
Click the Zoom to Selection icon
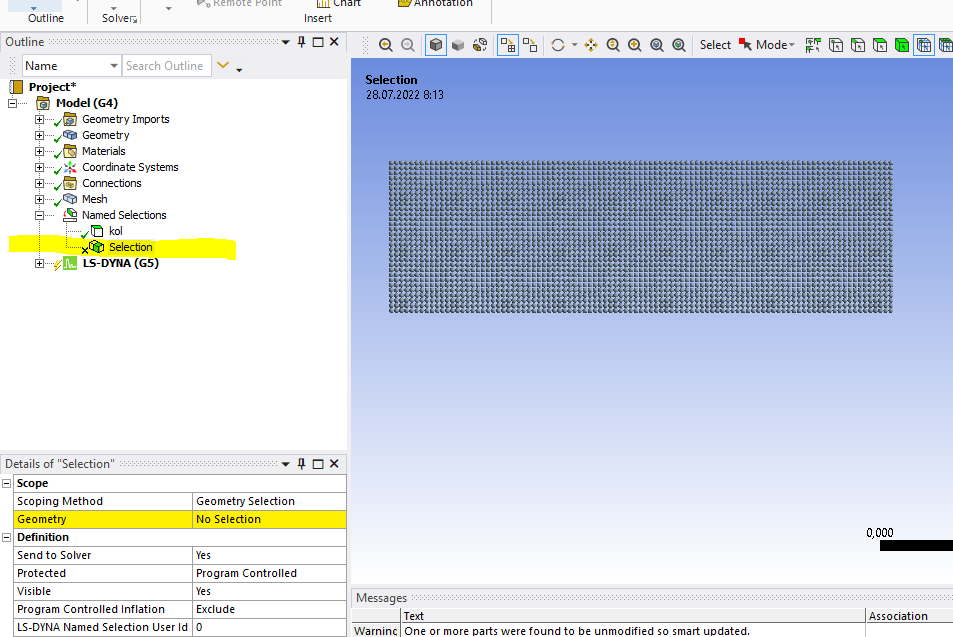click(679, 45)
